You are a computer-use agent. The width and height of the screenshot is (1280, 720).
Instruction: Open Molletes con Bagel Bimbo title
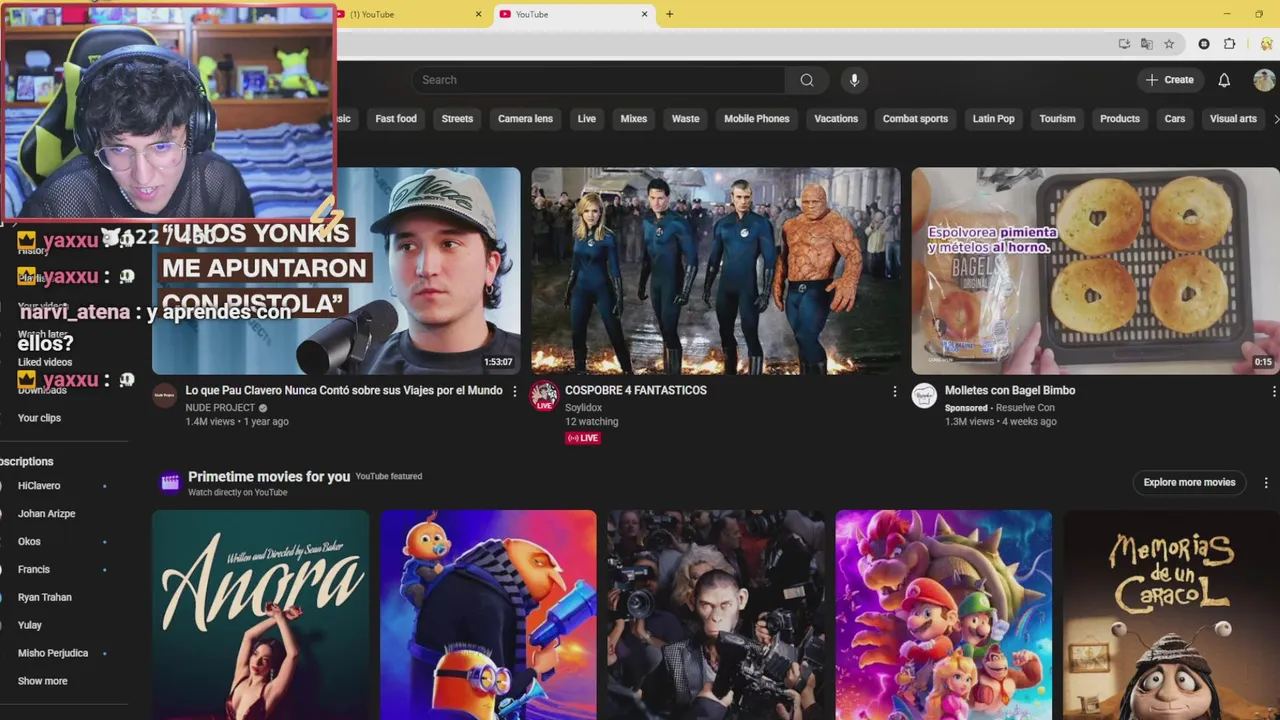tap(1010, 391)
